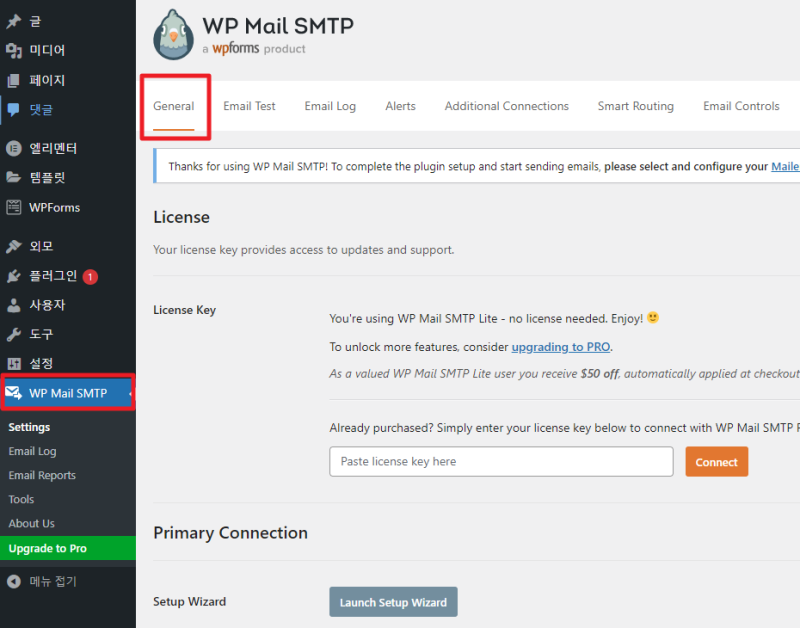Collapse menu via 메뉴 접기 label
This screenshot has width=800, height=628.
(x=53, y=581)
